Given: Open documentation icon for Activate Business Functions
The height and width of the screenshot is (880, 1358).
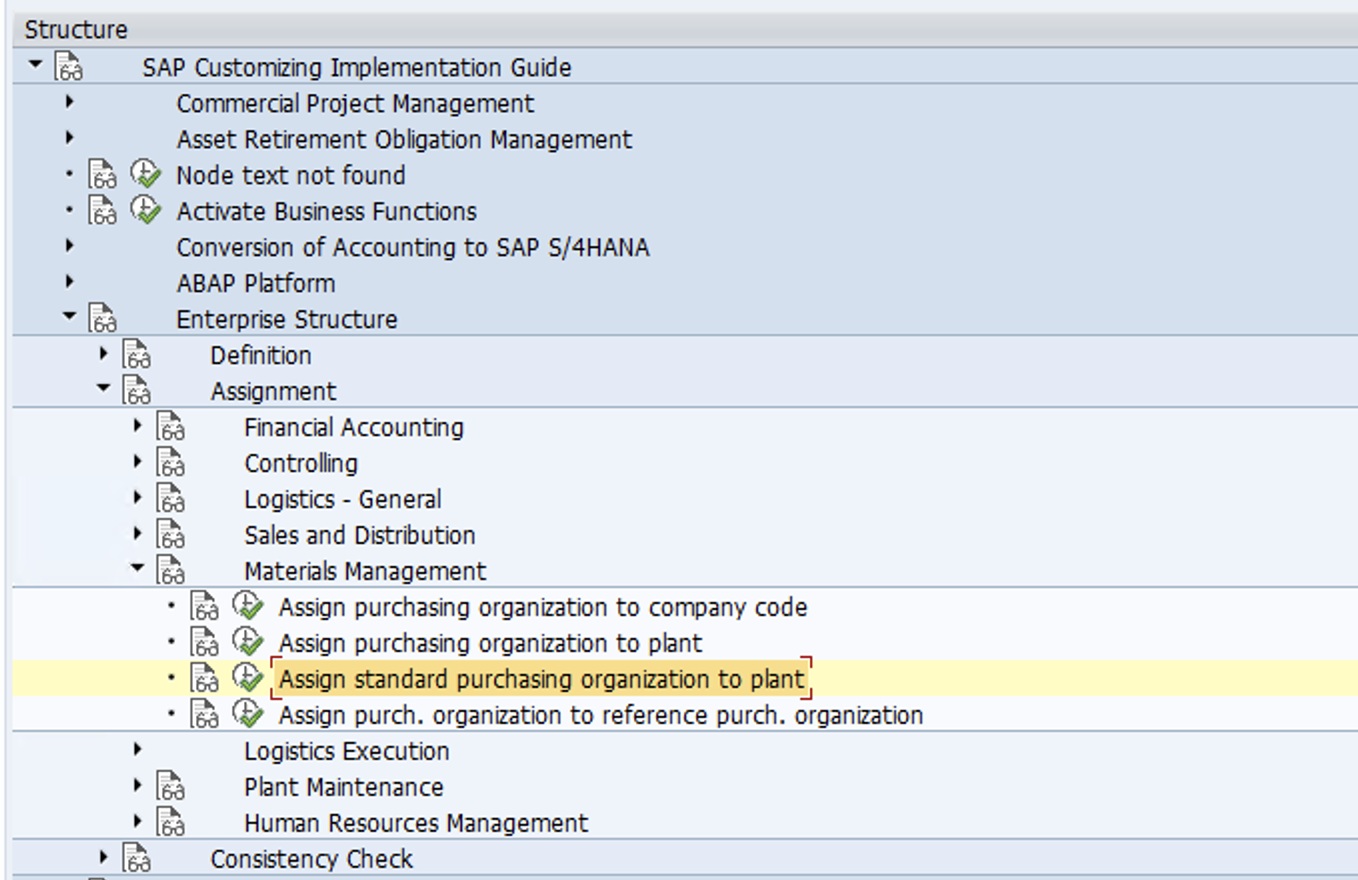Looking at the screenshot, I should (x=103, y=211).
